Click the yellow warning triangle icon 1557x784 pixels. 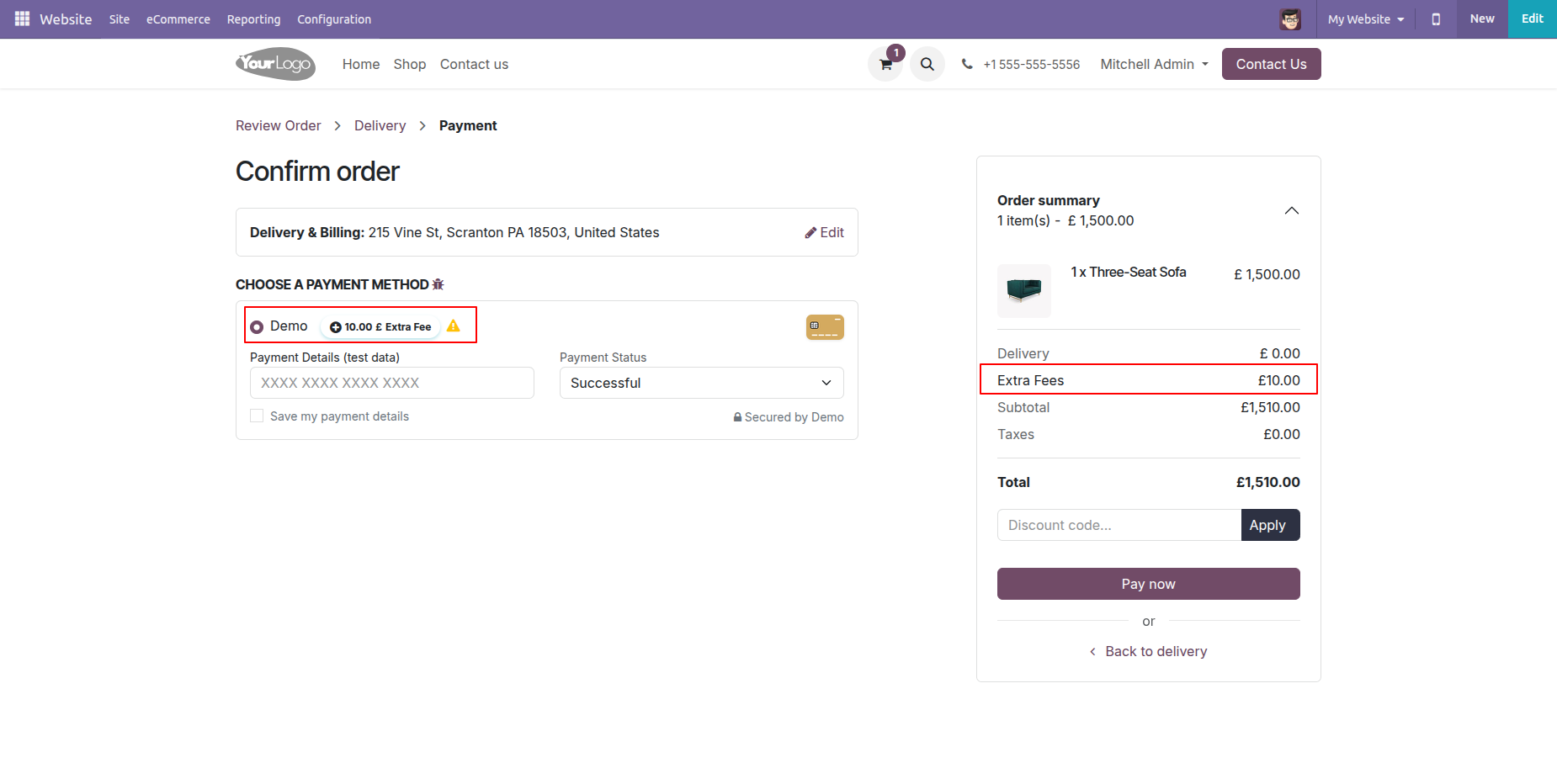click(x=454, y=326)
